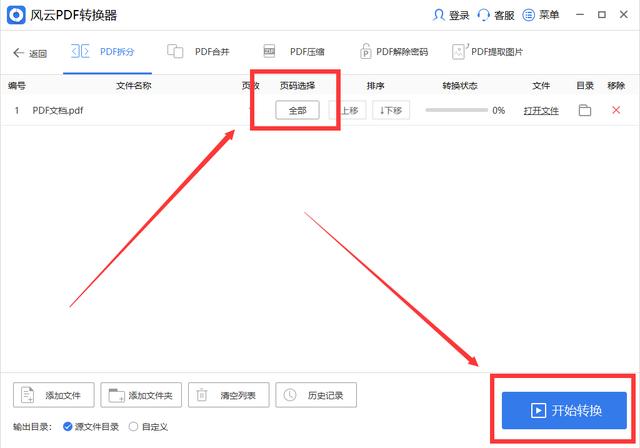This screenshot has height=448, width=640.
Task: Select 源文件目录 output option
Action: point(91,427)
